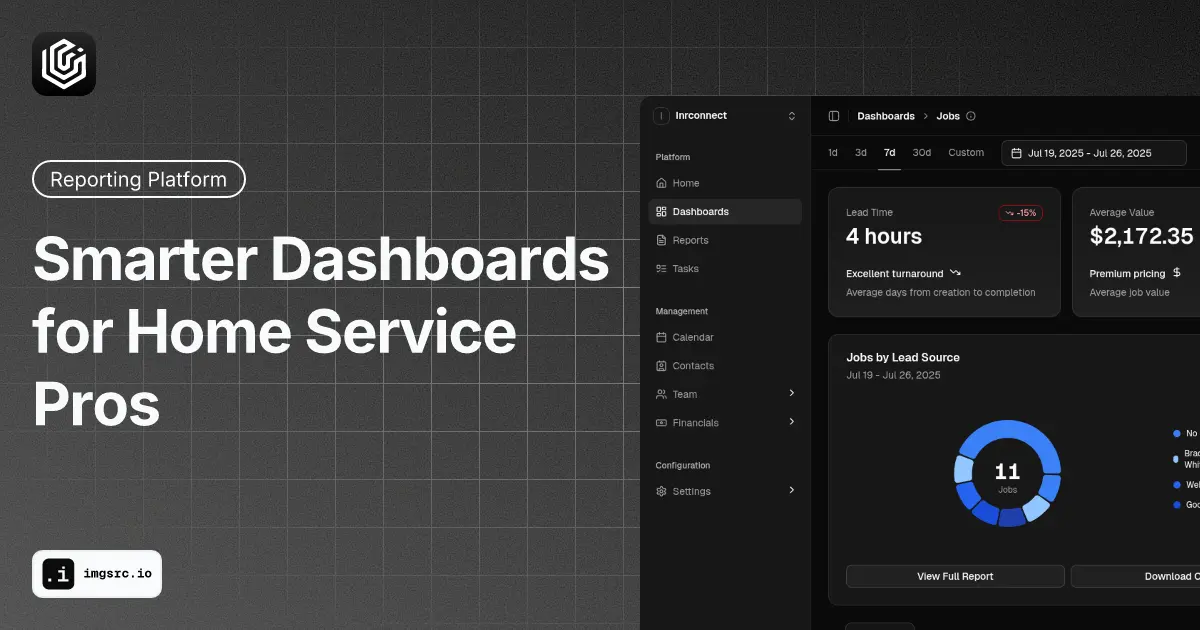Click the Reports document icon
The height and width of the screenshot is (630, 1200).
click(x=661, y=240)
